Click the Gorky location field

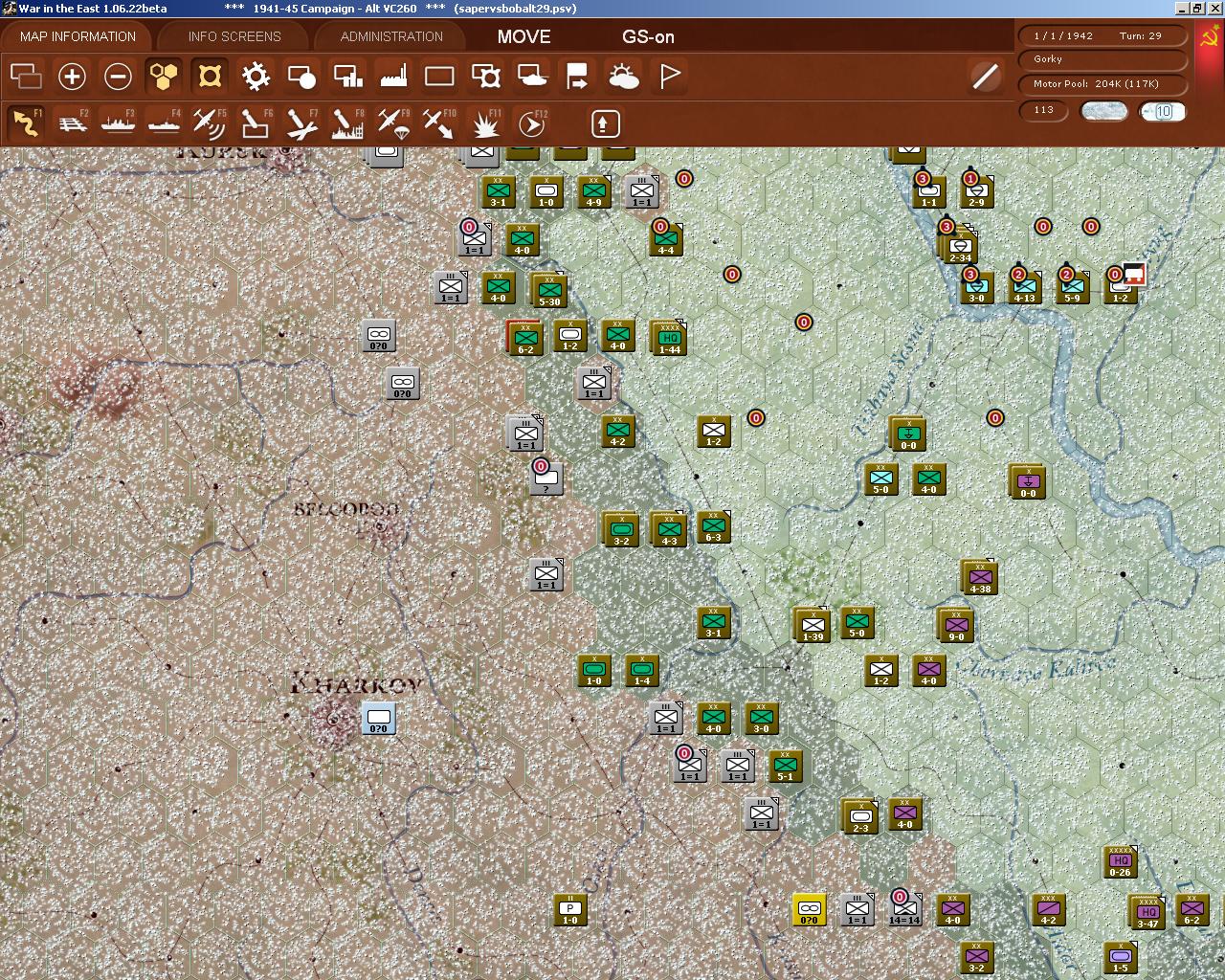click(1103, 59)
